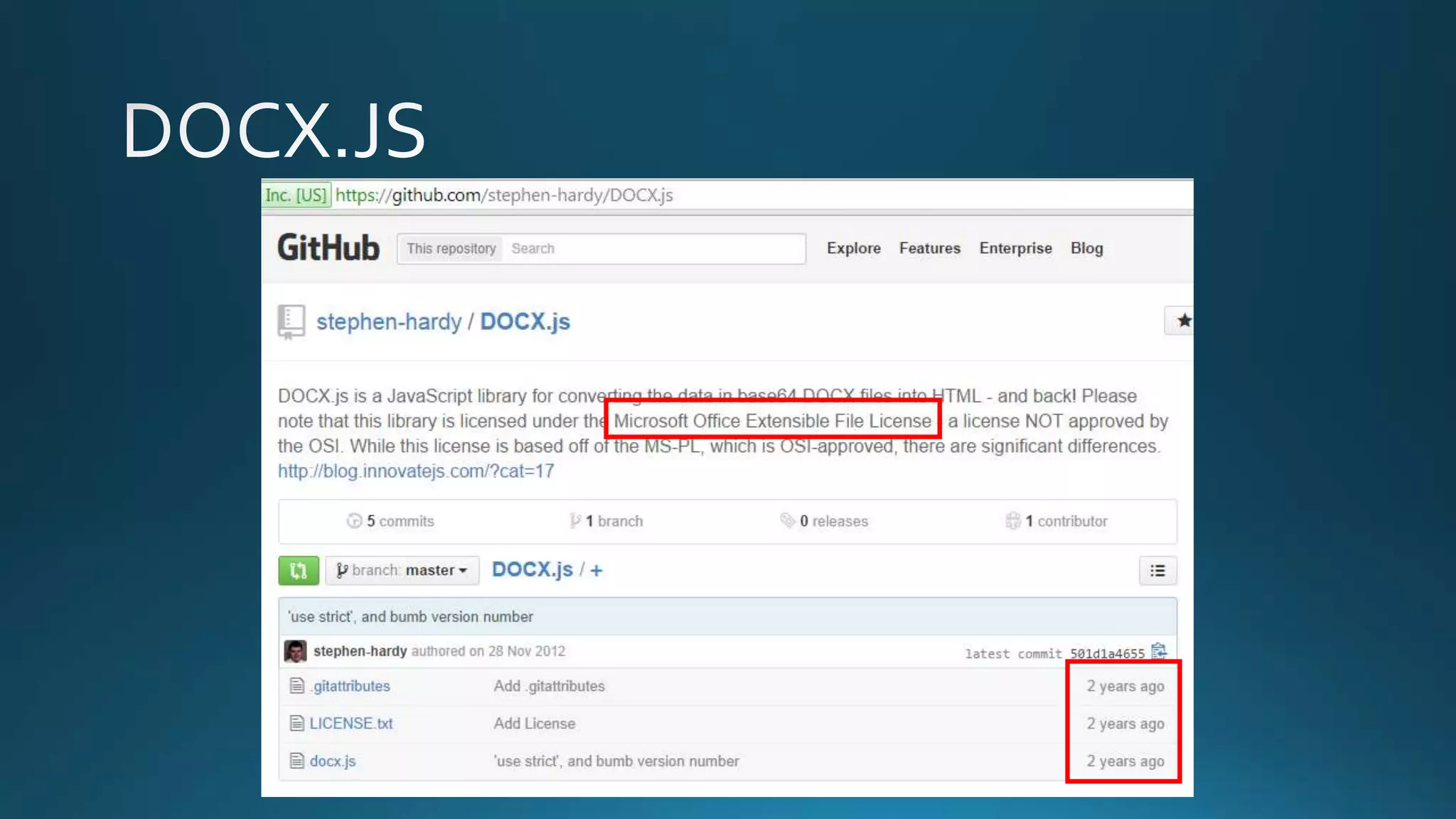This screenshot has height=819, width=1456.
Task: Click the branch fork icon beside 1 branch
Action: [575, 521]
